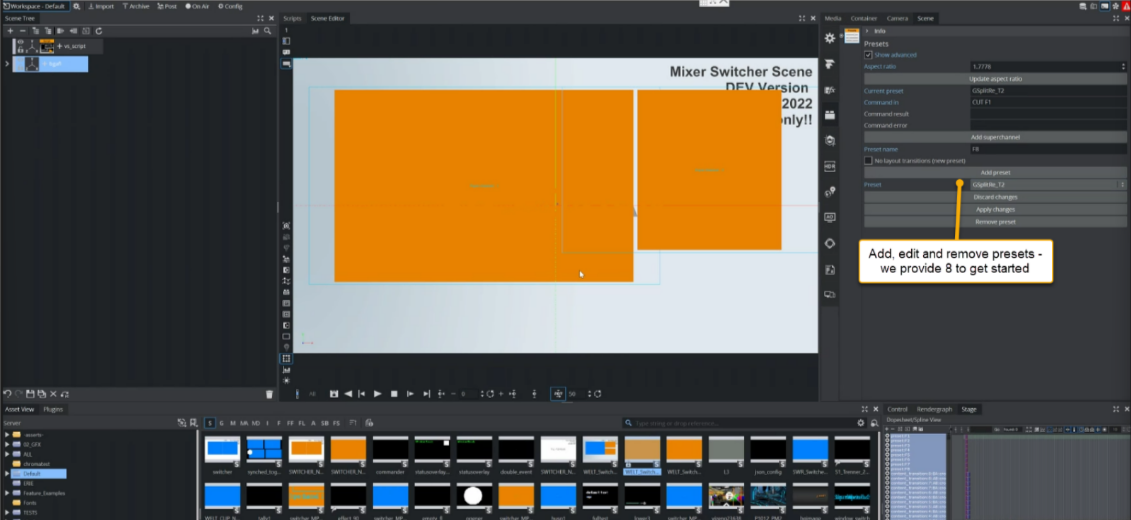Click the add container plus icon
This screenshot has height=520, width=1131.
click(9, 31)
